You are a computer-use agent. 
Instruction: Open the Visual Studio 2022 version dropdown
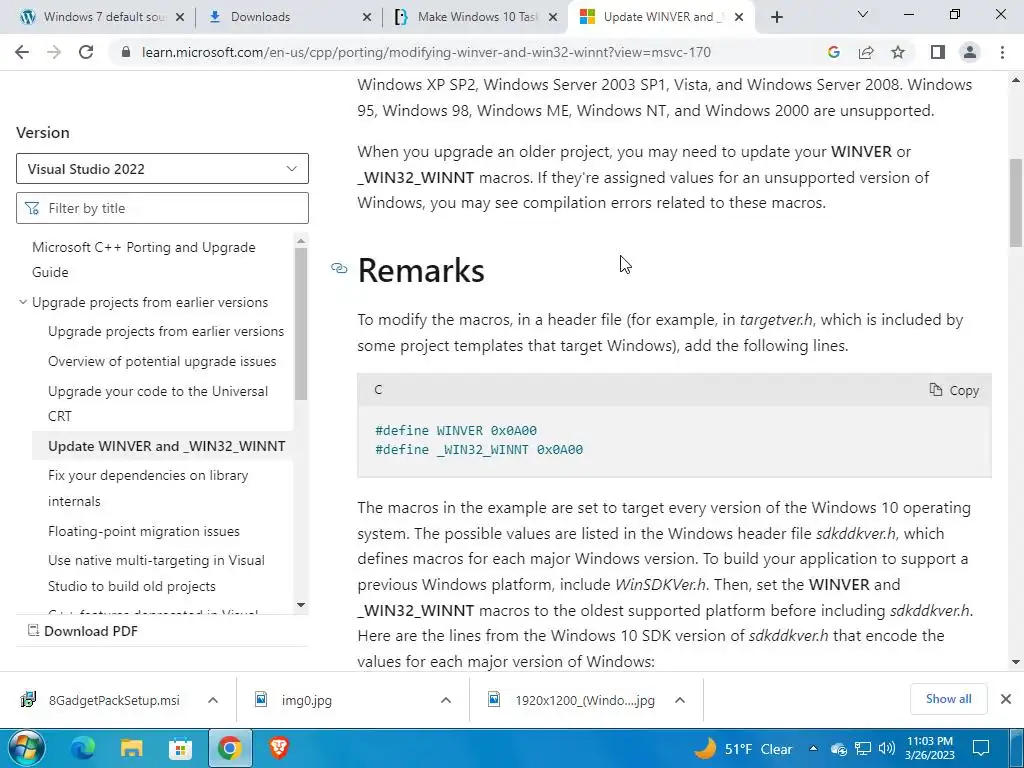(162, 169)
